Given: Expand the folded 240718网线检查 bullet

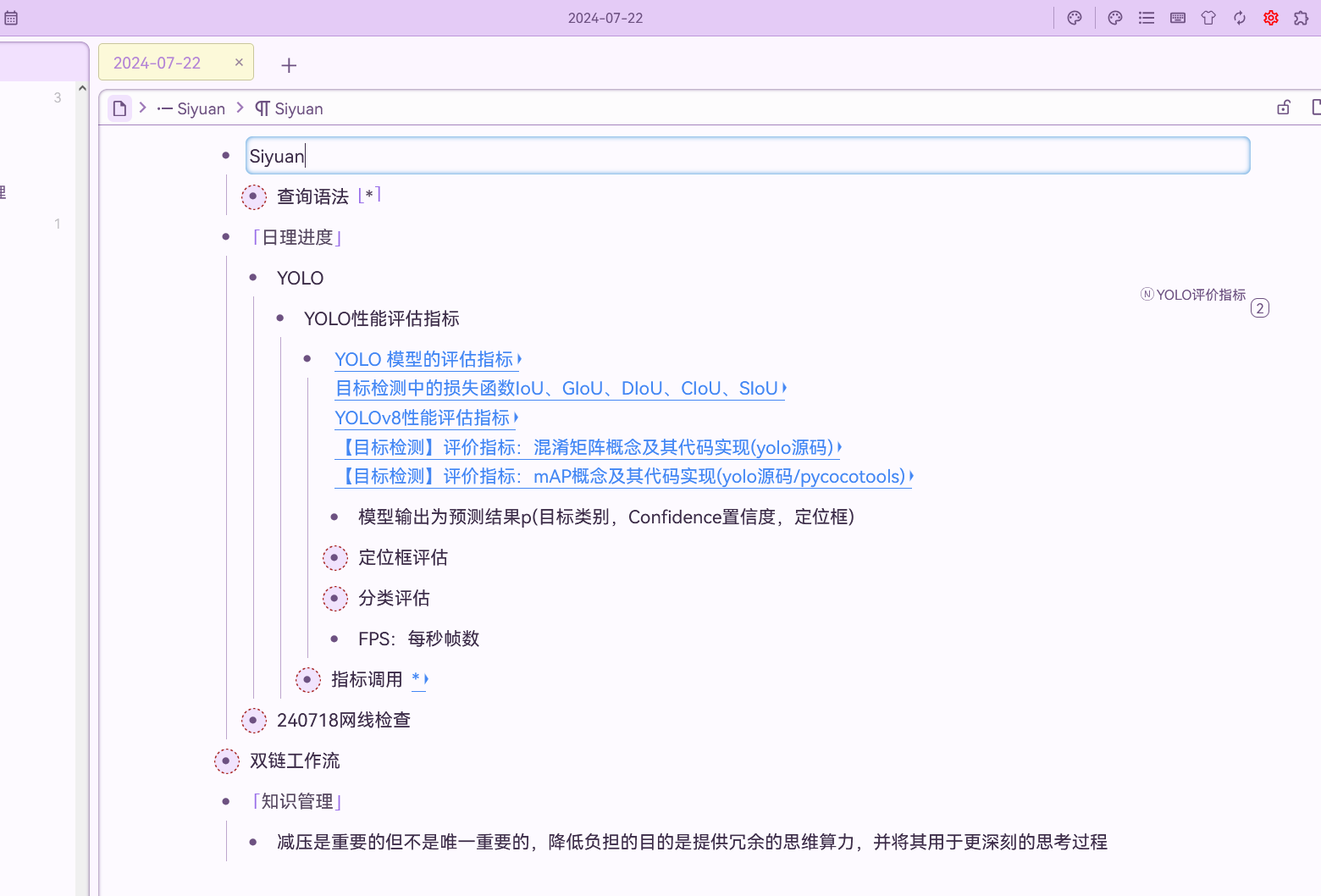Looking at the screenshot, I should tap(253, 720).
